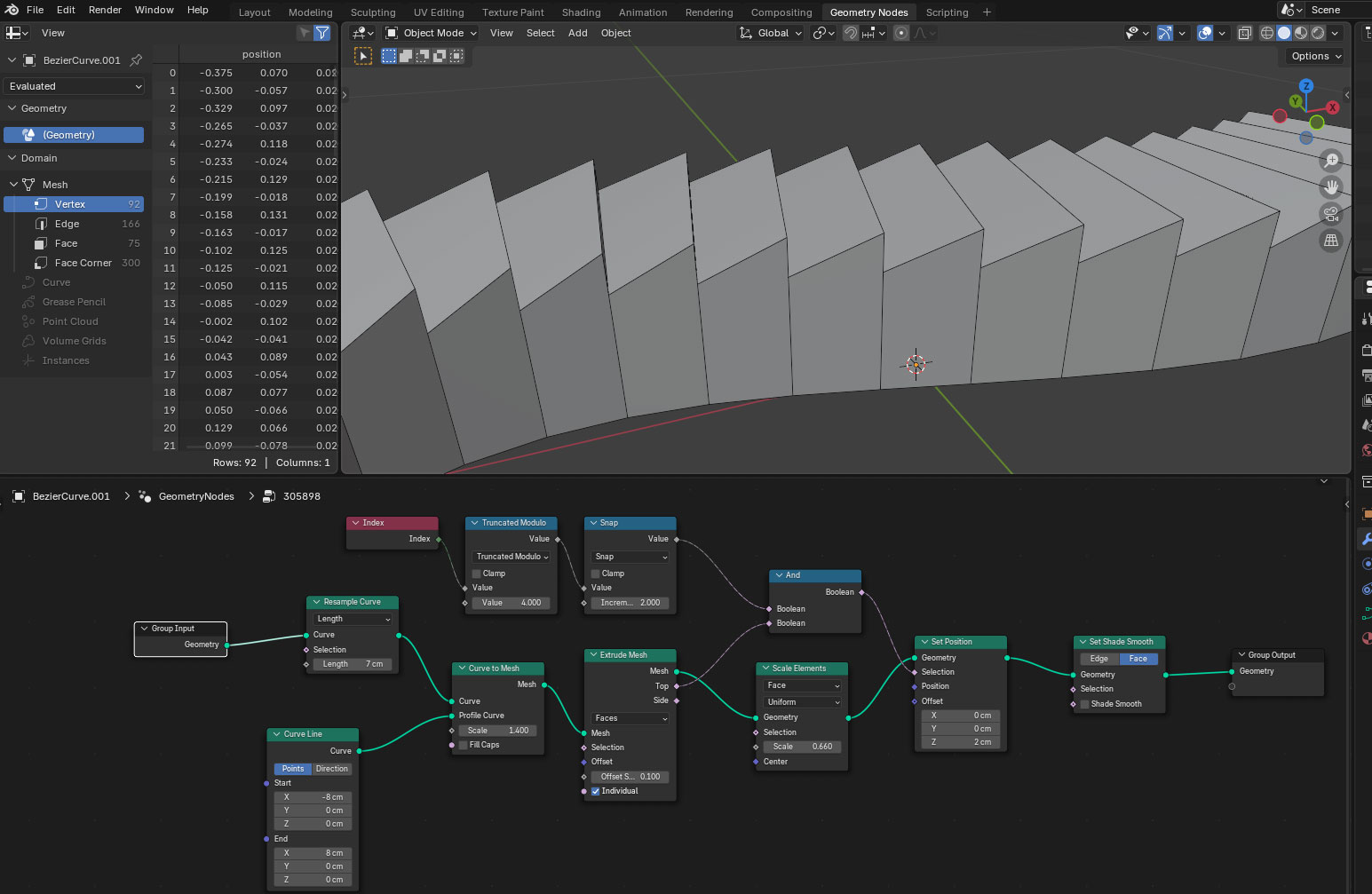Open the Object Mode dropdown
The image size is (1372, 894).
click(x=432, y=33)
